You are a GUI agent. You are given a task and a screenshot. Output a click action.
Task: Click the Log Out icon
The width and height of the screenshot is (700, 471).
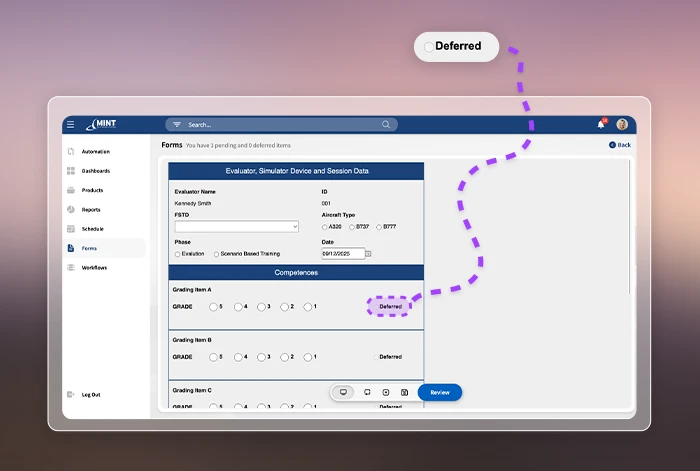[x=71, y=394]
